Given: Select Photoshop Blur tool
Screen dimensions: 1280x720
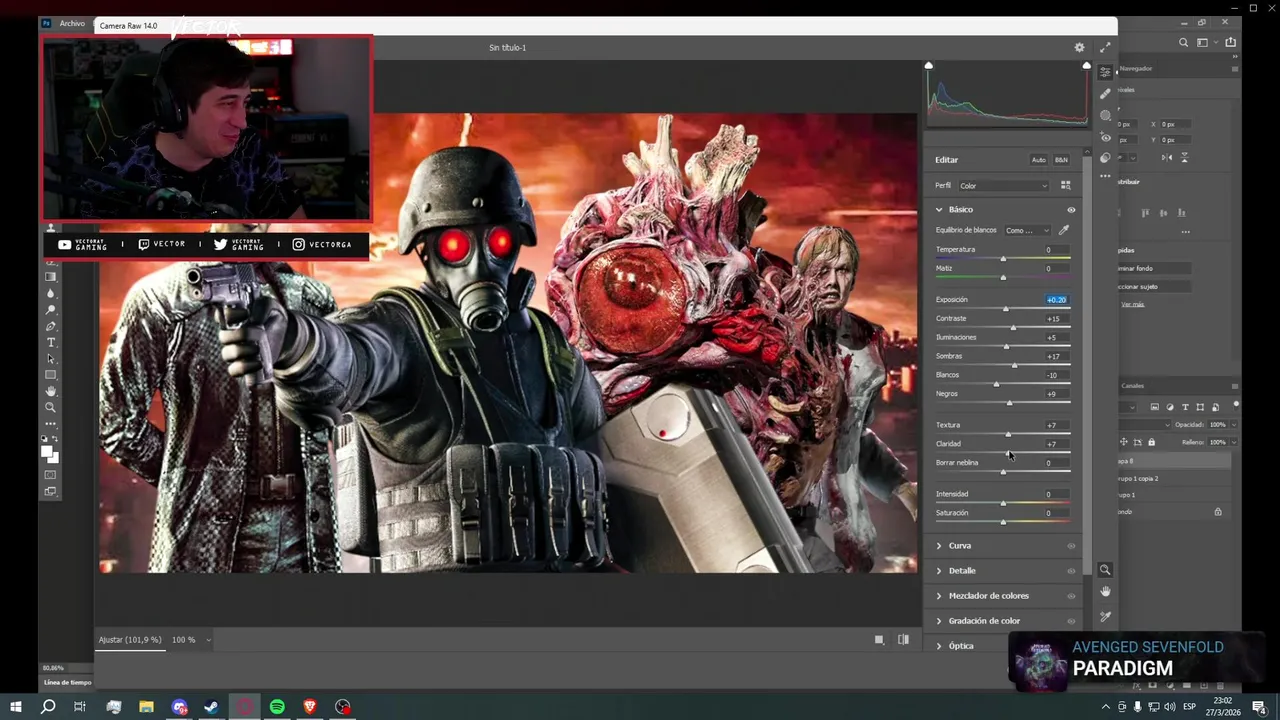Looking at the screenshot, I should pos(51,293).
